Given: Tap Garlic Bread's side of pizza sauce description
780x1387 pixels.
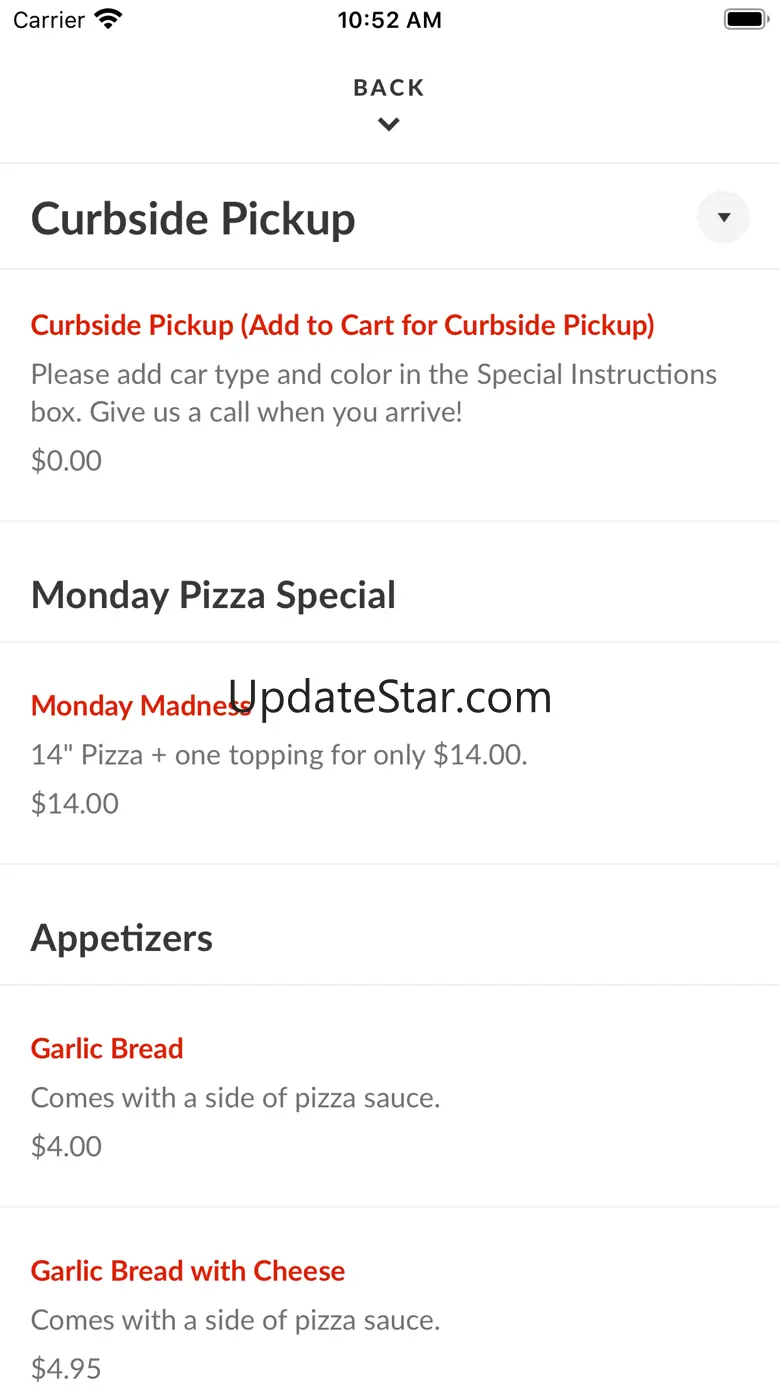Looking at the screenshot, I should [236, 1097].
